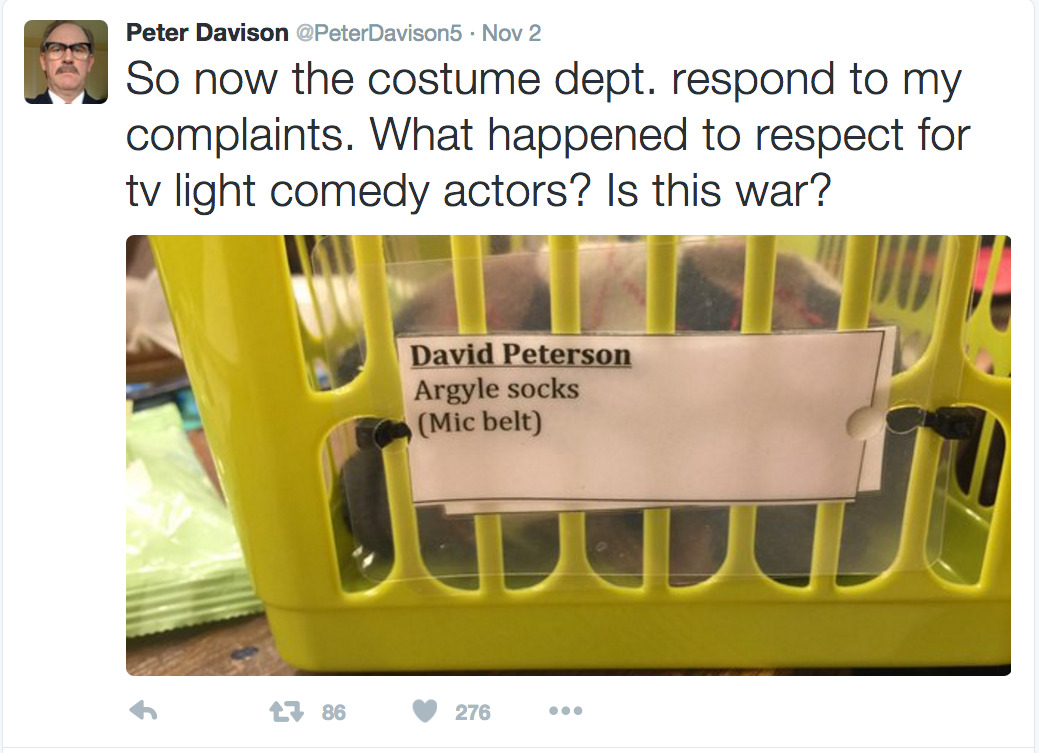Click the first line of tweet text

coord(543,80)
